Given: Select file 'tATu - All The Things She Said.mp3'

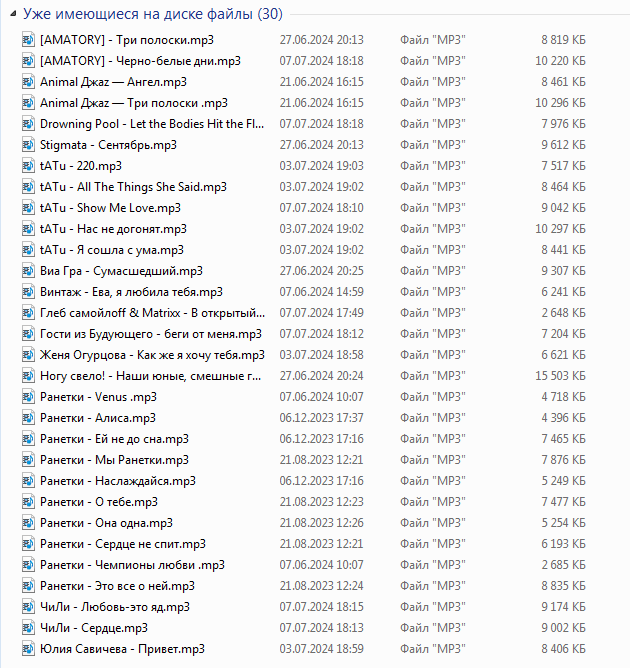Looking at the screenshot, I should point(133,187).
